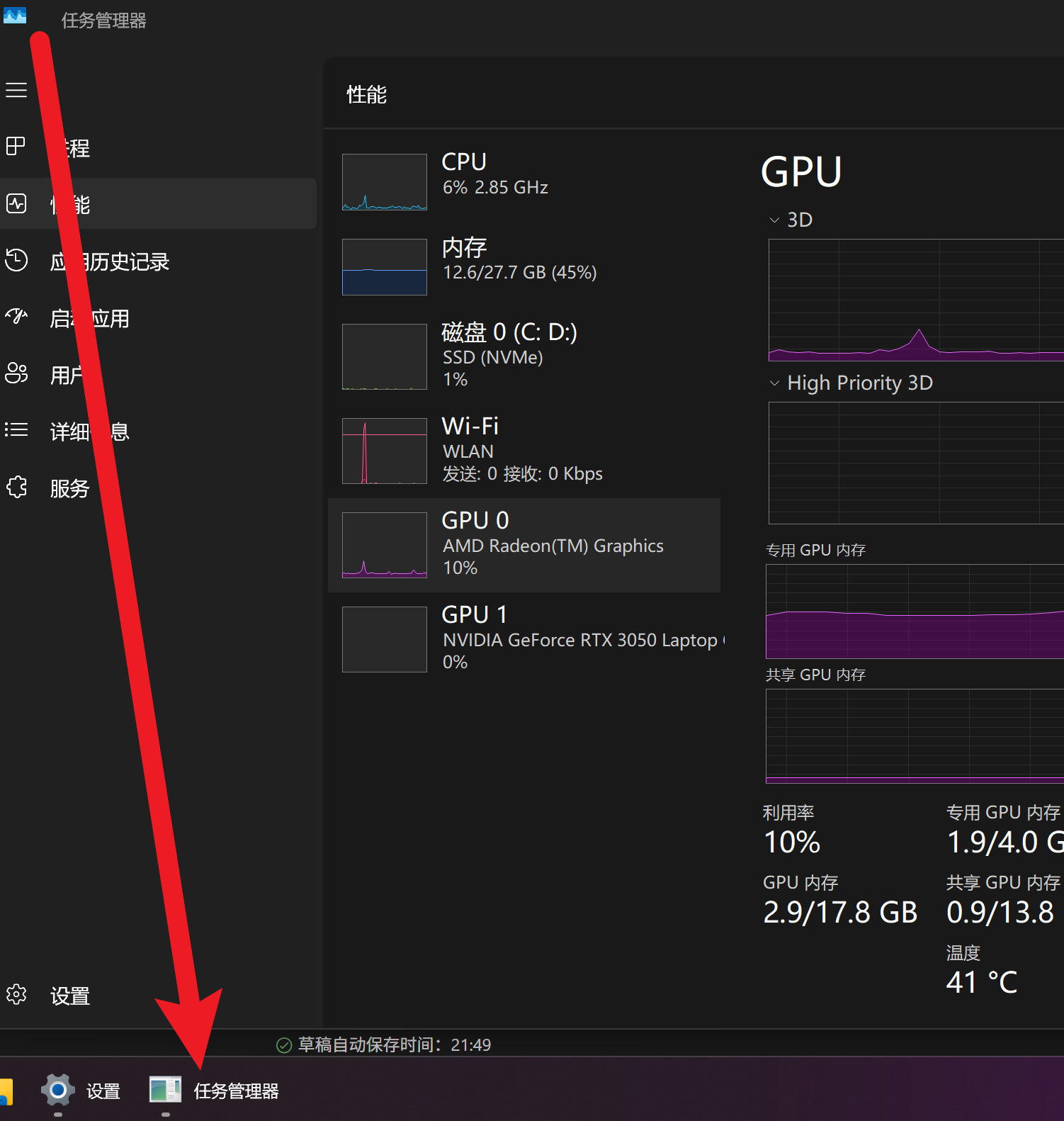Toggle the hamburger navigation menu

pyautogui.click(x=16, y=90)
